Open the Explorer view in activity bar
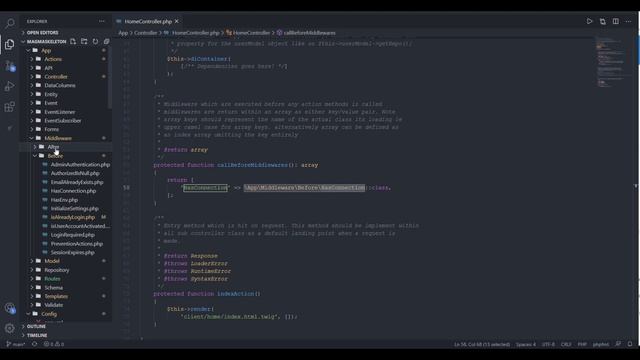The width and height of the screenshot is (640, 360). coord(9,44)
